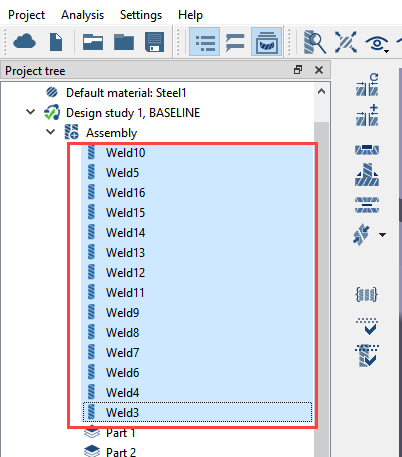Click the project tree scrollbar up arrow

(321, 92)
